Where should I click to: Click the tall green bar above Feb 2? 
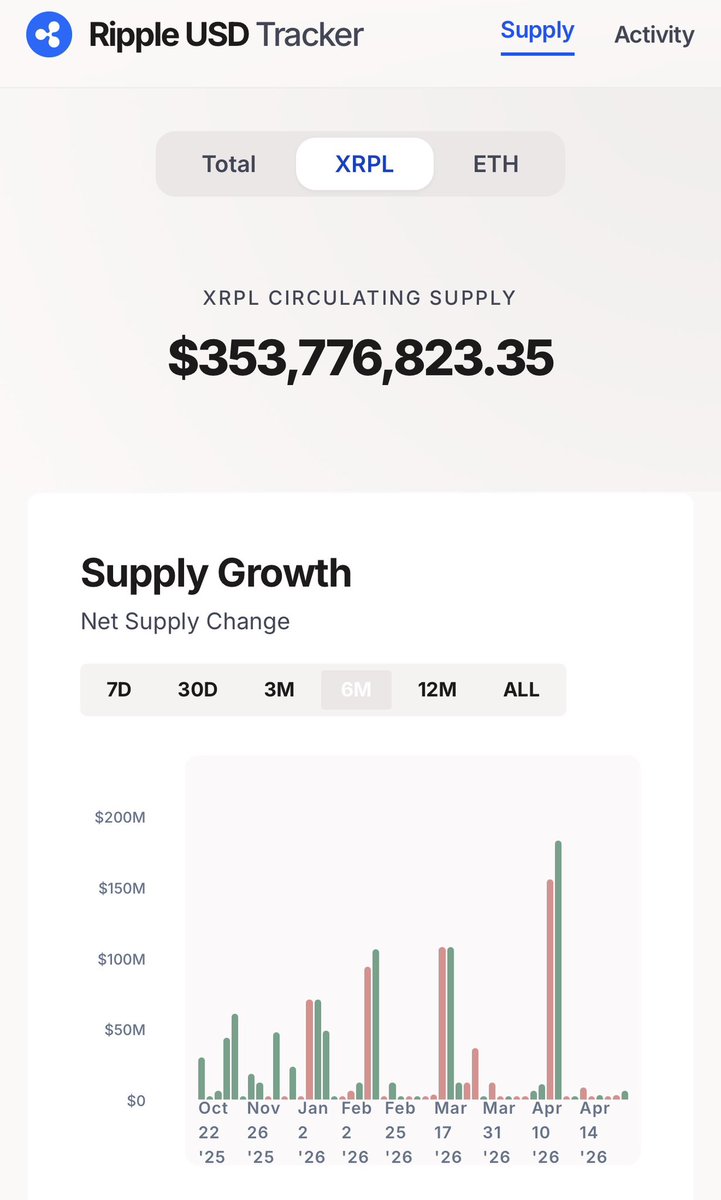tap(376, 1025)
